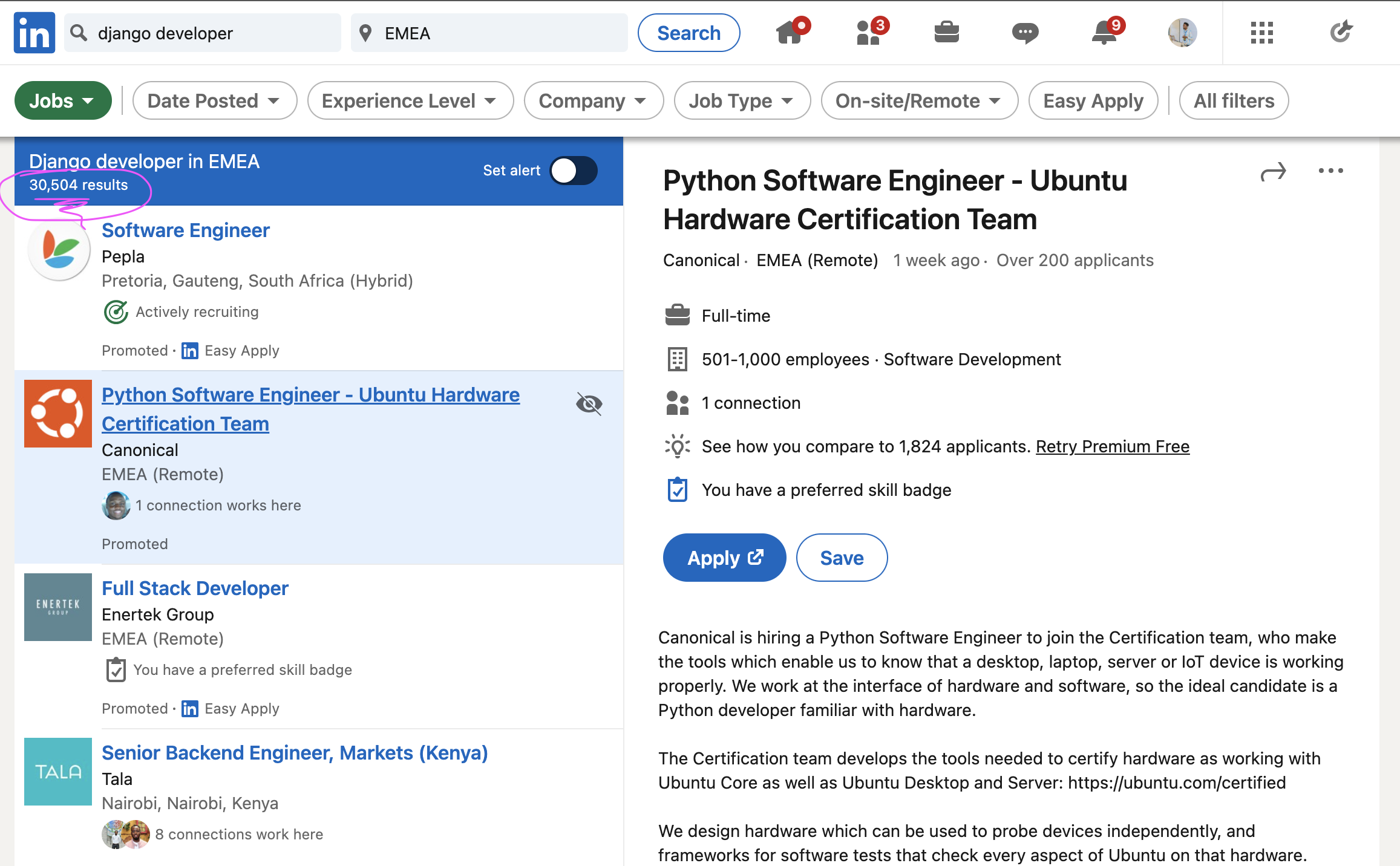Click the LinkedIn logo

tap(34, 32)
